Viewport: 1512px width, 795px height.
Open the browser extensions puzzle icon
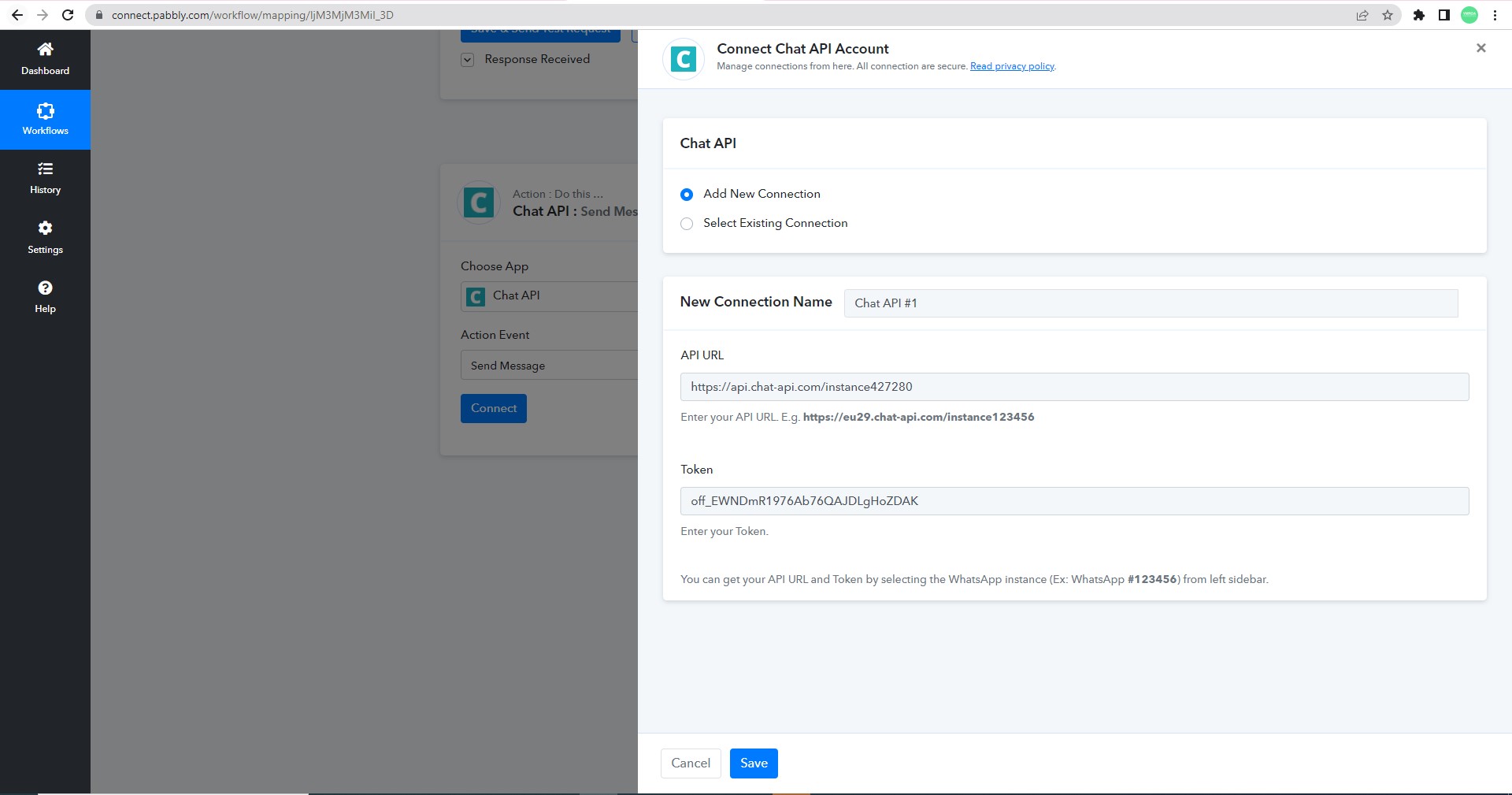click(1419, 15)
